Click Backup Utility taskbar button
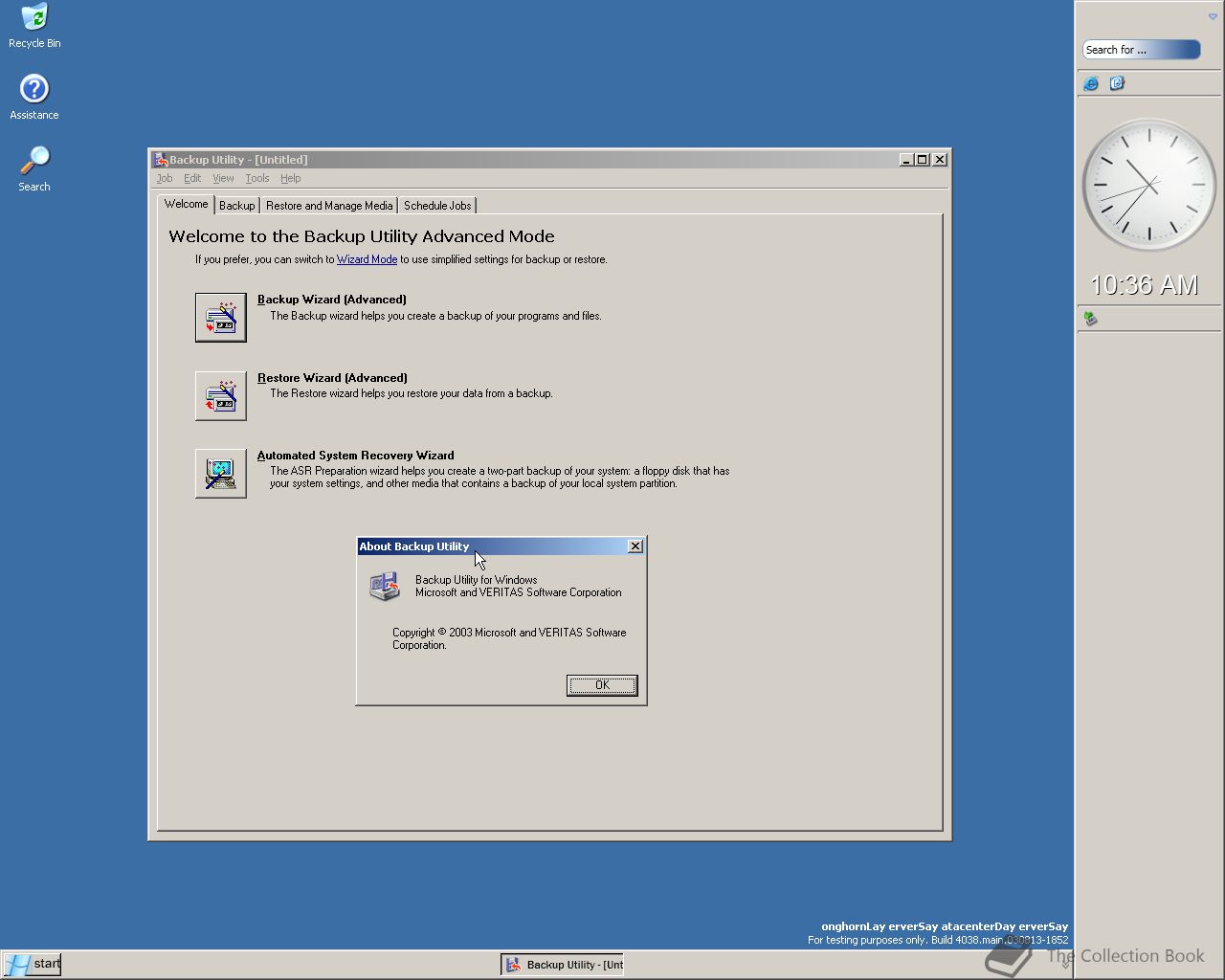The width and height of the screenshot is (1225, 980). click(x=563, y=965)
